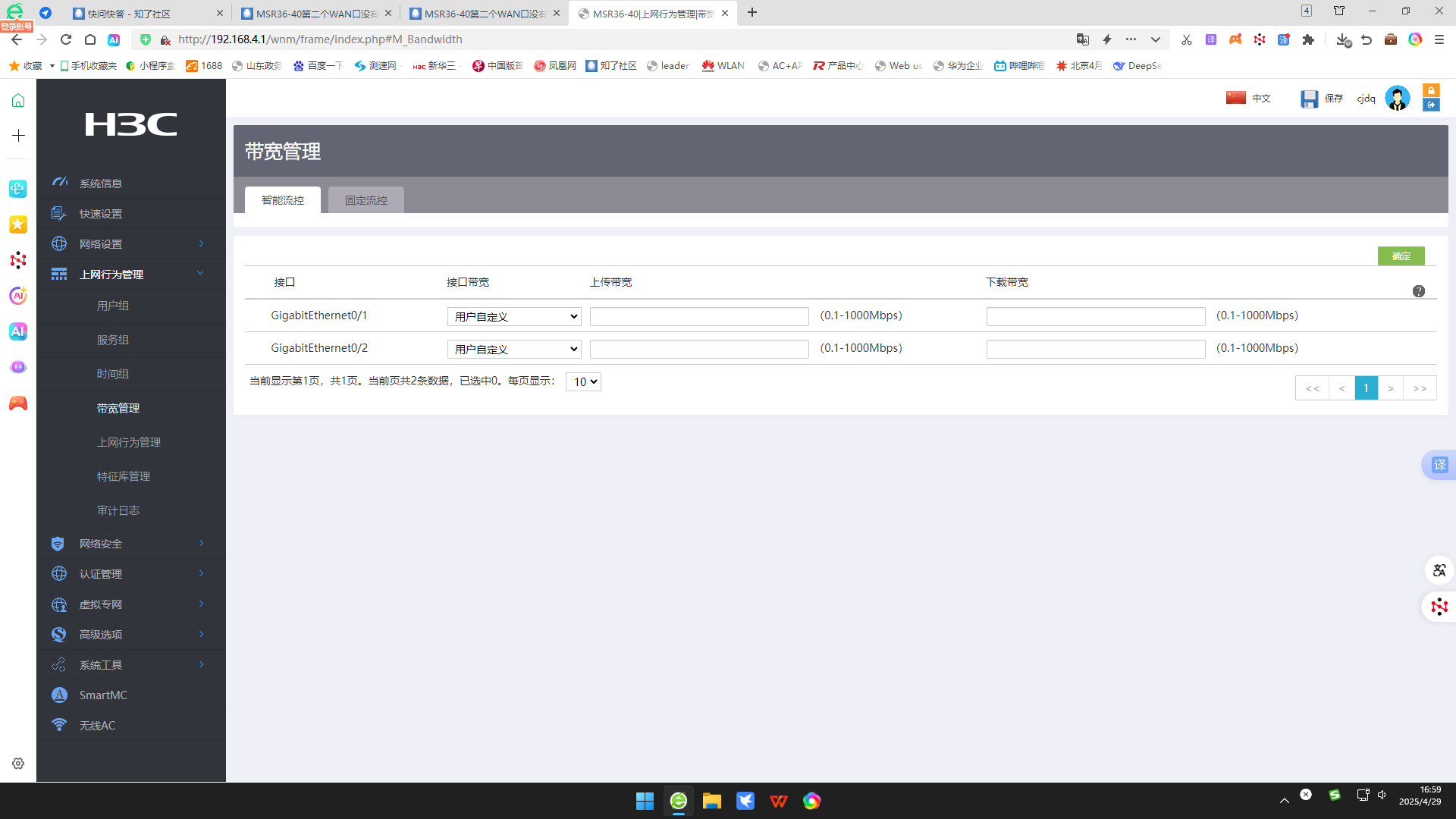The image size is (1456, 819).
Task: Switch to the 固定流控 tab
Action: [x=366, y=200]
